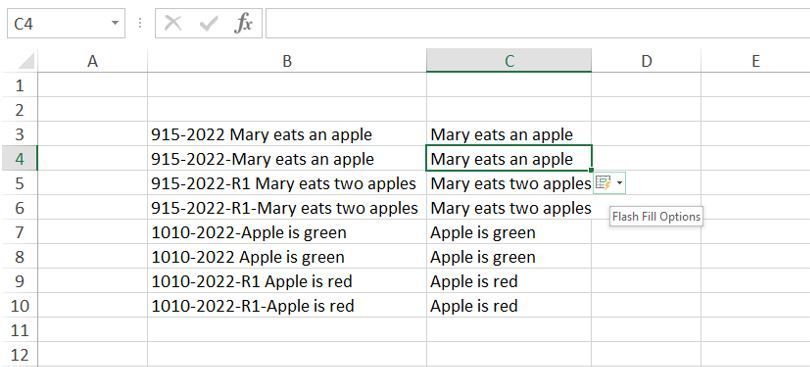This screenshot has width=810, height=367.
Task: Select column D header
Action: [646, 61]
